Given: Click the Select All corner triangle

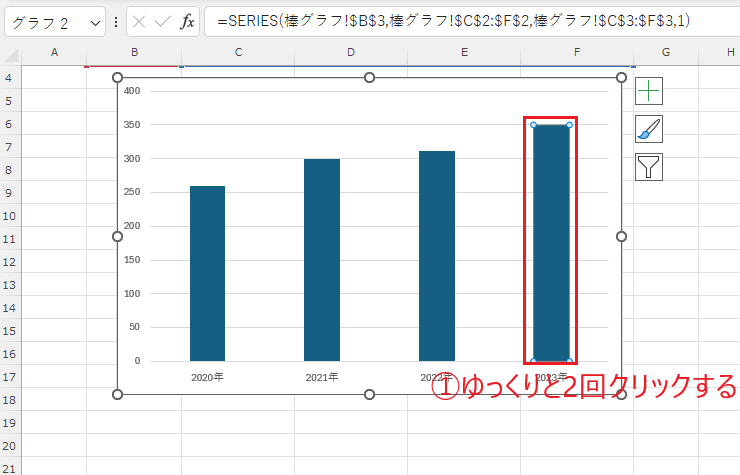Looking at the screenshot, I should (11, 55).
